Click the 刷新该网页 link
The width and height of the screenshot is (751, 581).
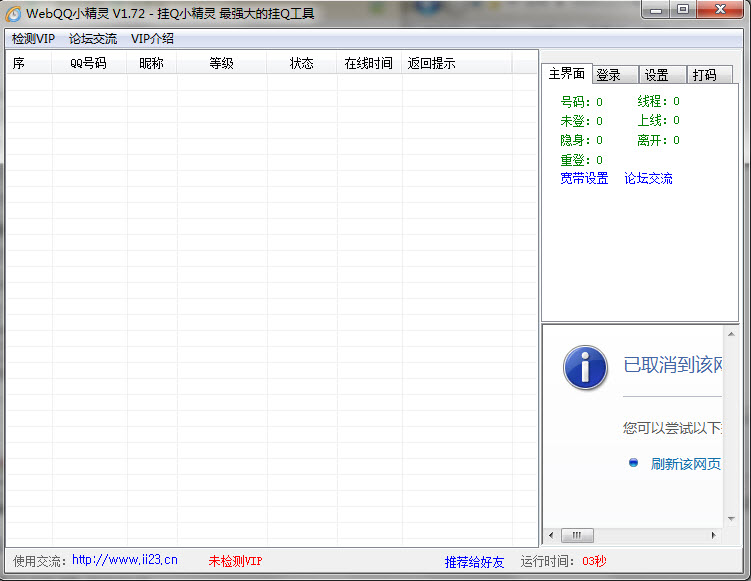[x=685, y=464]
